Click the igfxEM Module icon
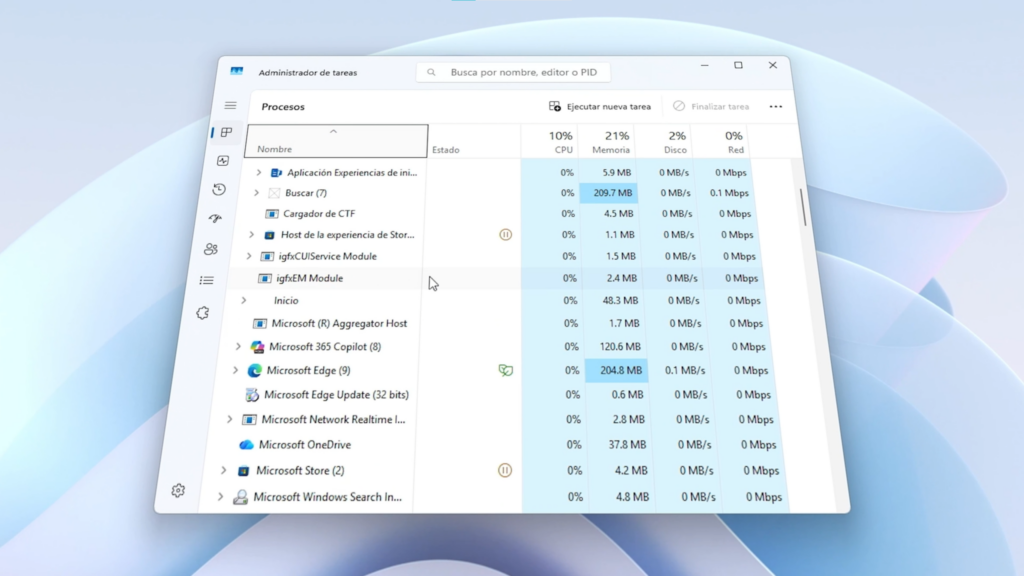1024x576 pixels. [264, 278]
